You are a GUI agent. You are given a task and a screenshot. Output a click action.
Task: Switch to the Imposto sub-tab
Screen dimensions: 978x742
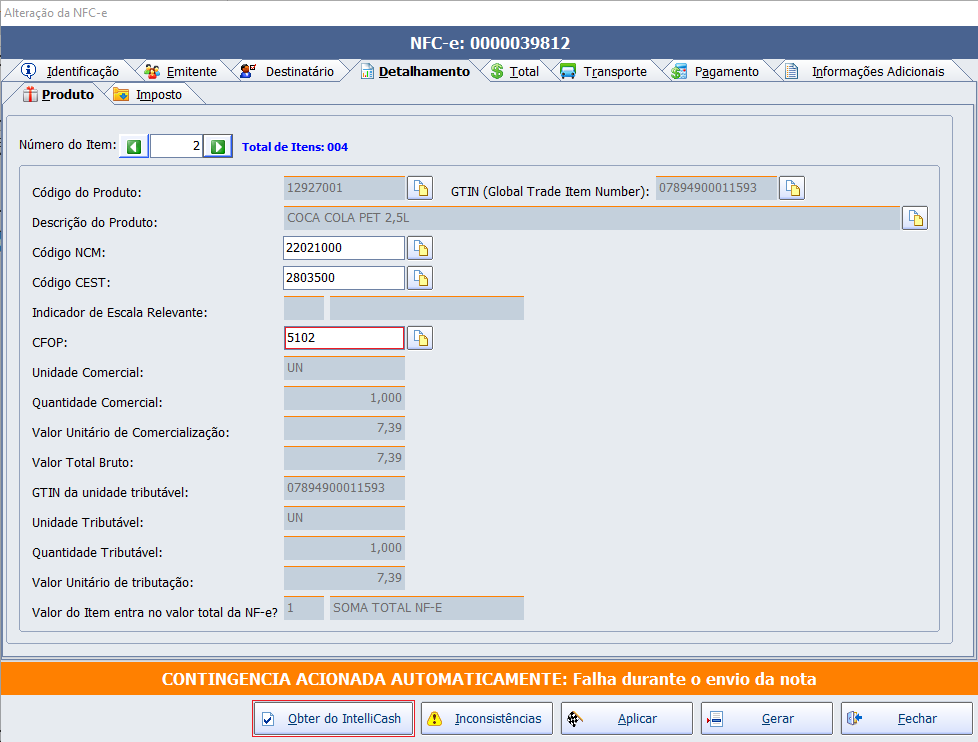coord(148,95)
